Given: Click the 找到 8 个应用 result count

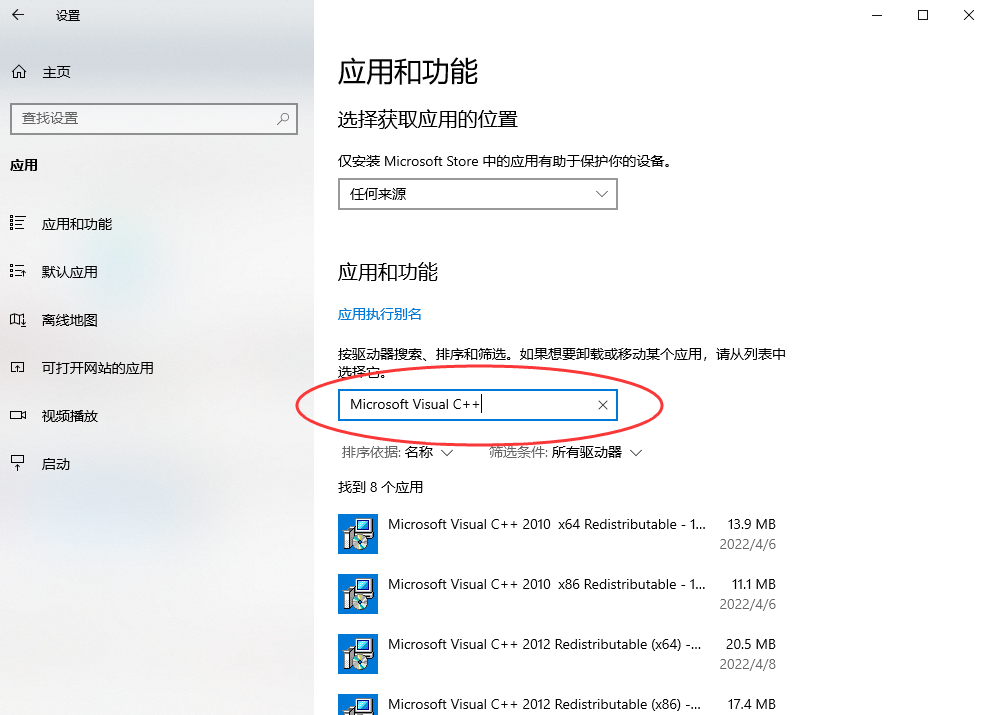Looking at the screenshot, I should coord(380,487).
